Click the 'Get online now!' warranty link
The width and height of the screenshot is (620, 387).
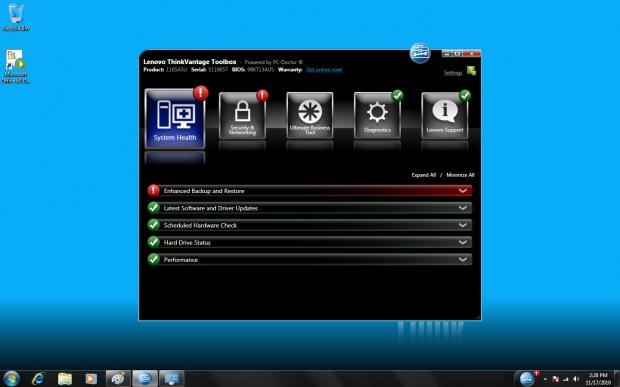click(325, 70)
